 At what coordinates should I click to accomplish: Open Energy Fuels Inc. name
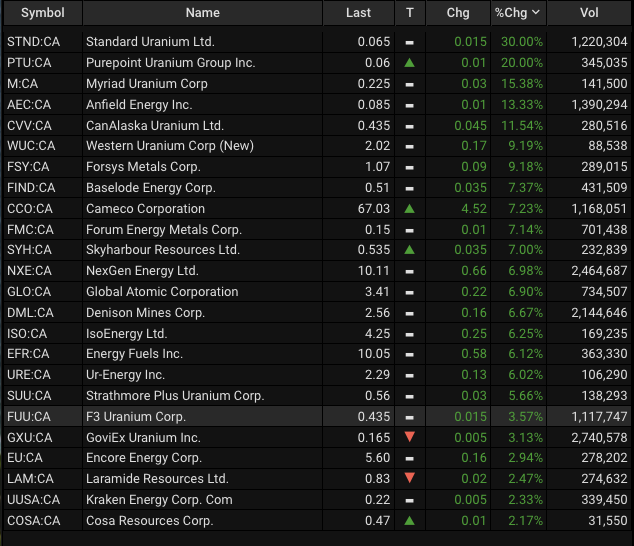(134, 354)
